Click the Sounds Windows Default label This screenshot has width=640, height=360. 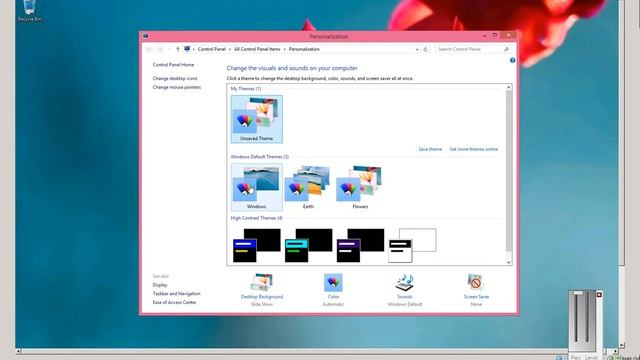tap(404, 304)
